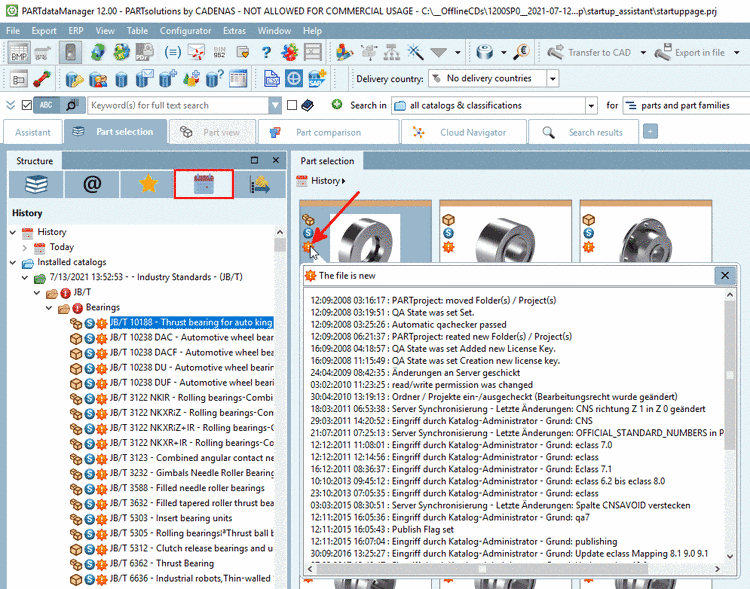Open the euro magnifier price search icon
The width and height of the screenshot is (750, 589).
(x=521, y=52)
